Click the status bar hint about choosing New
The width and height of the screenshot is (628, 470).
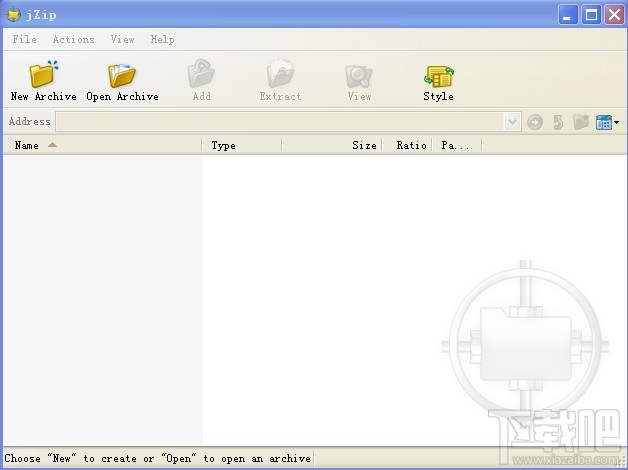point(157,458)
